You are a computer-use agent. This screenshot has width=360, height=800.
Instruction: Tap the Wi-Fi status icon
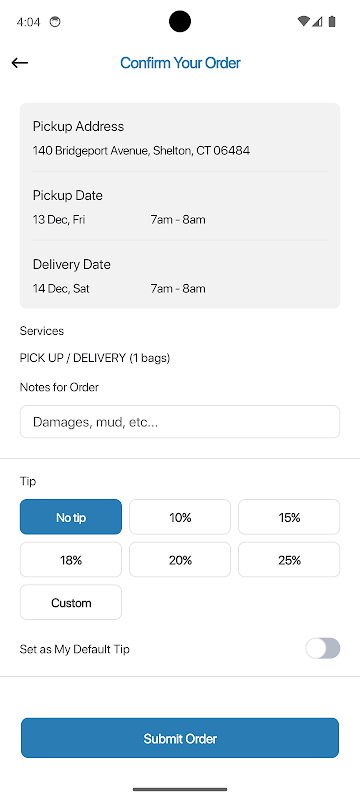pyautogui.click(x=303, y=21)
